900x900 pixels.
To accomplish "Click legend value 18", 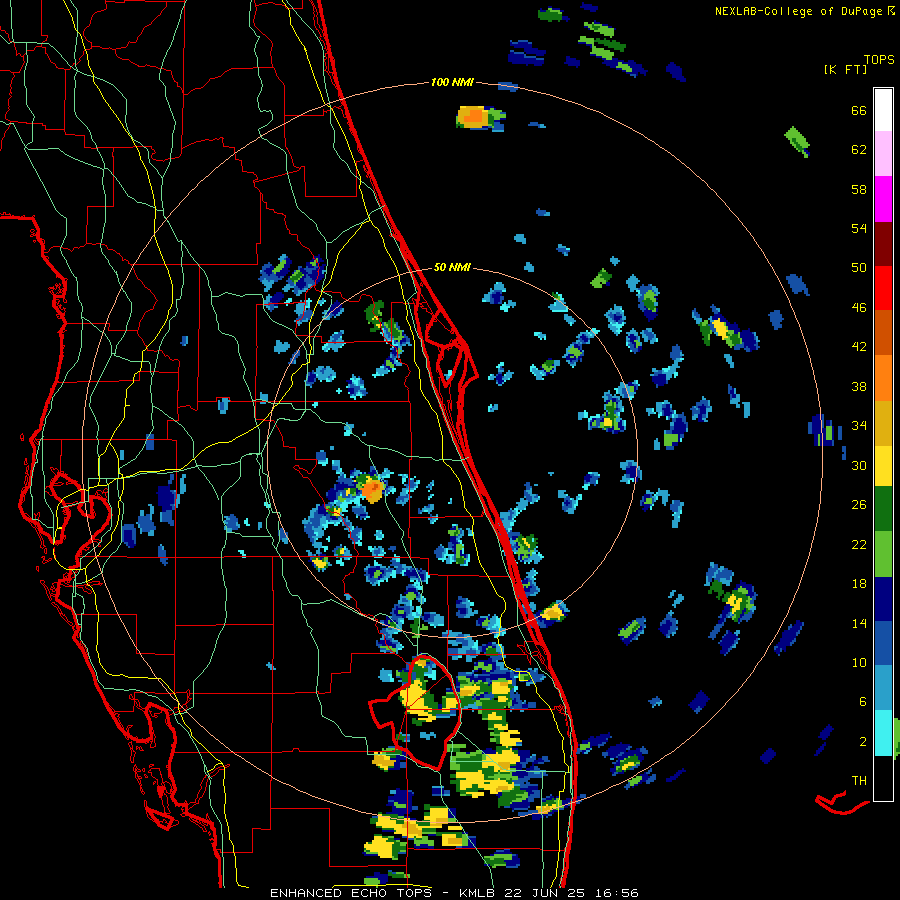I will click(859, 584).
